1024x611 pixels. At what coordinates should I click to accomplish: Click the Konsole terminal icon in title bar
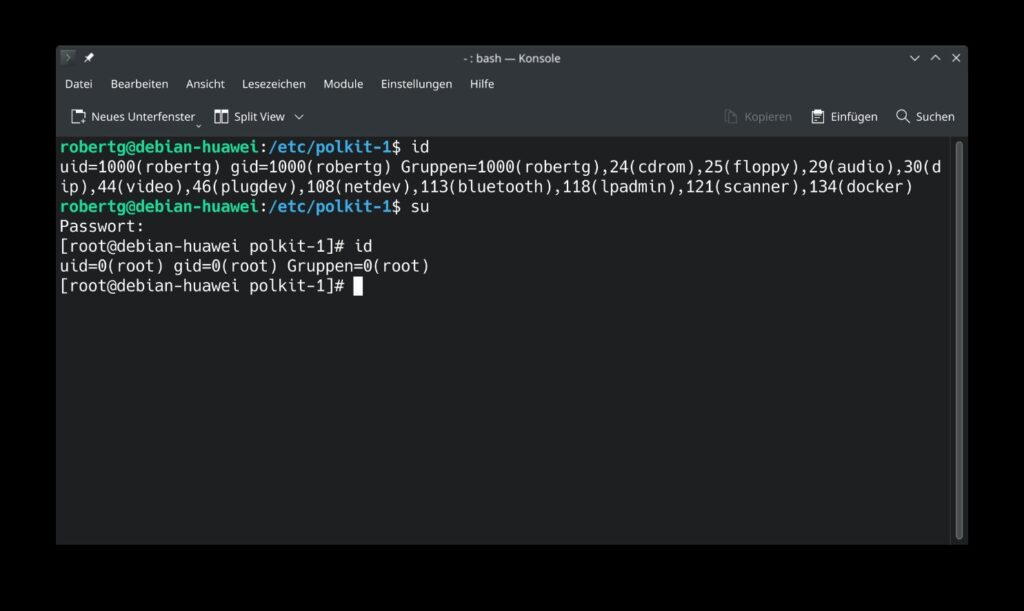click(67, 57)
